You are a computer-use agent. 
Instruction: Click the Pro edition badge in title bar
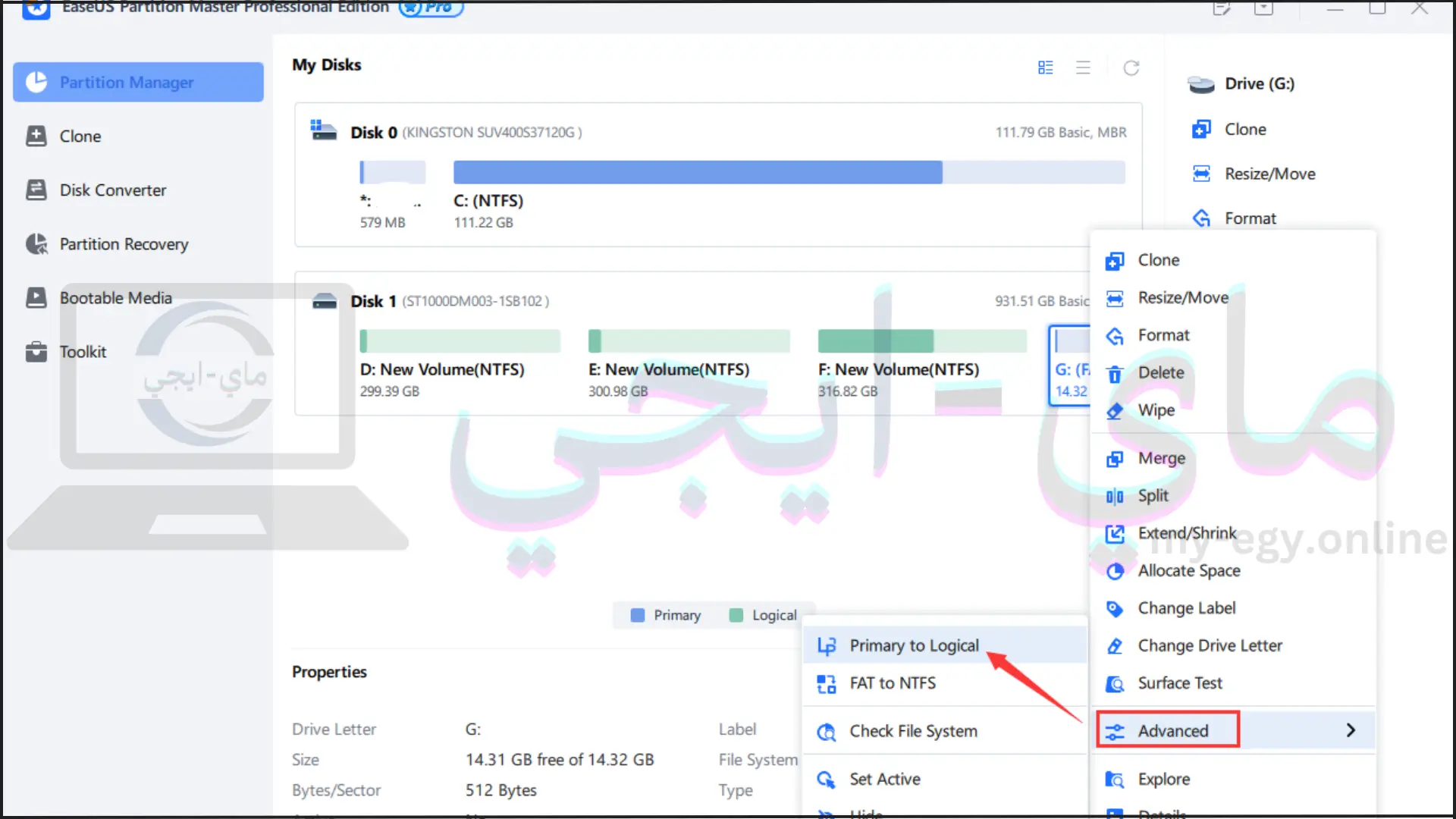[x=431, y=8]
